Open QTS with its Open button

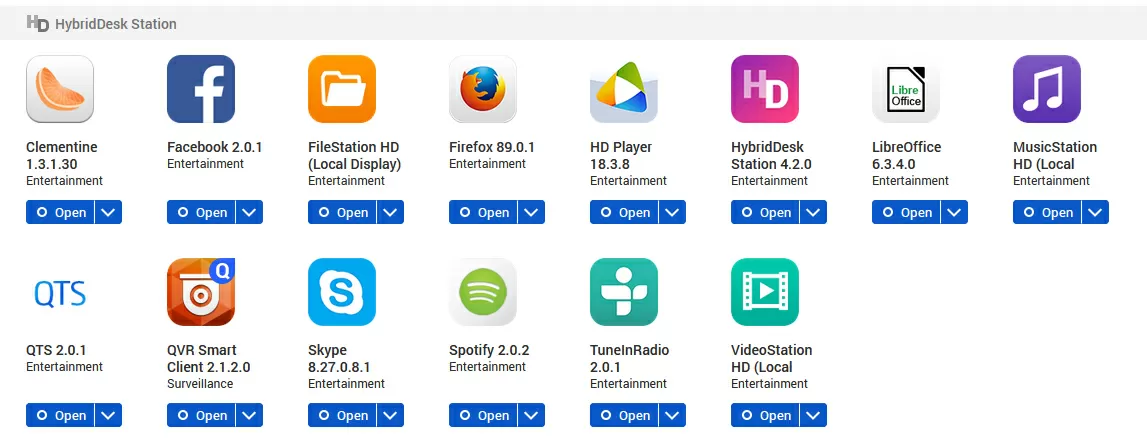60,415
